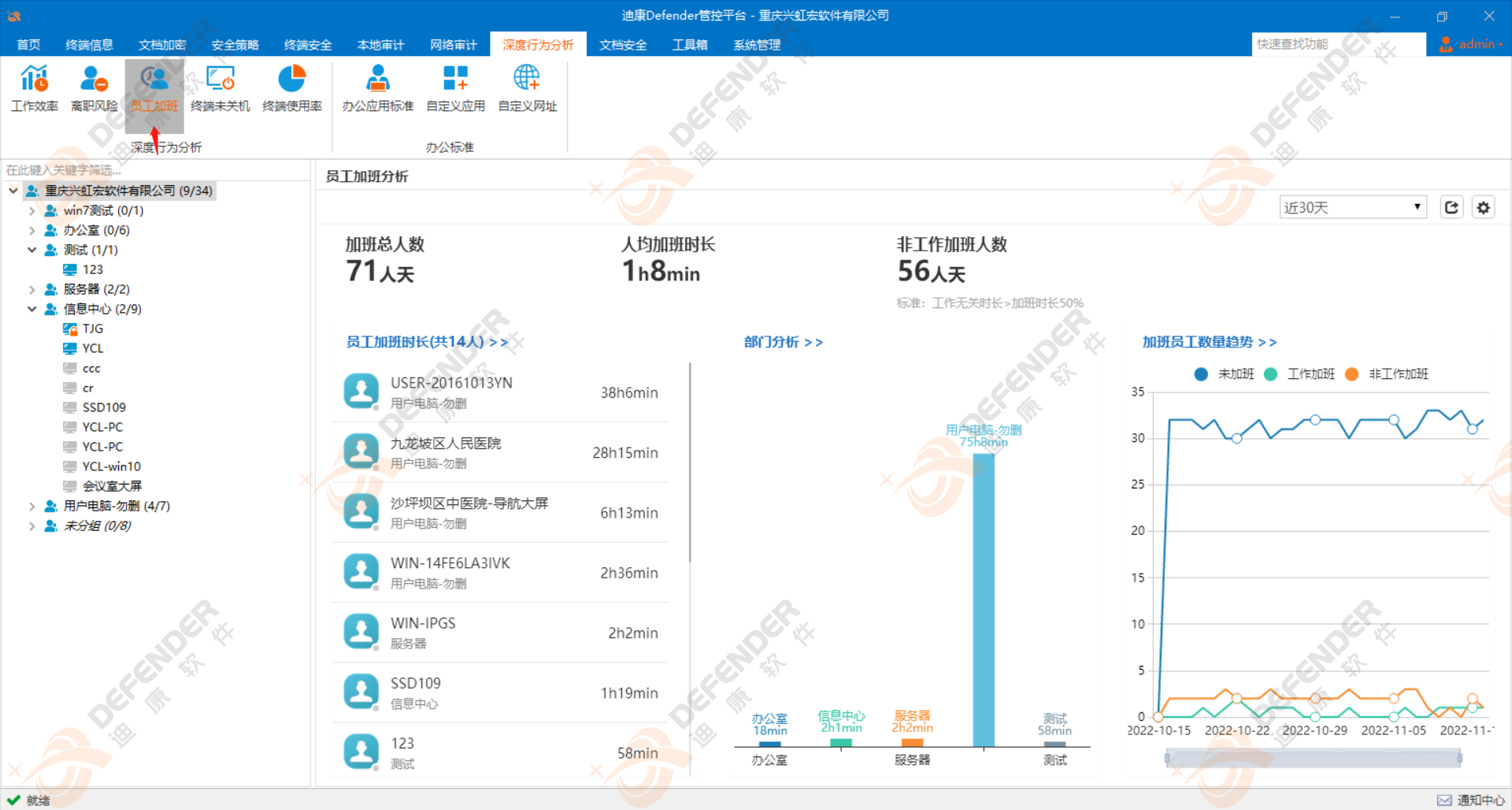Open the 自定义网址 globe icon
Image resolution: width=1512 pixels, height=810 pixels.
point(528,89)
